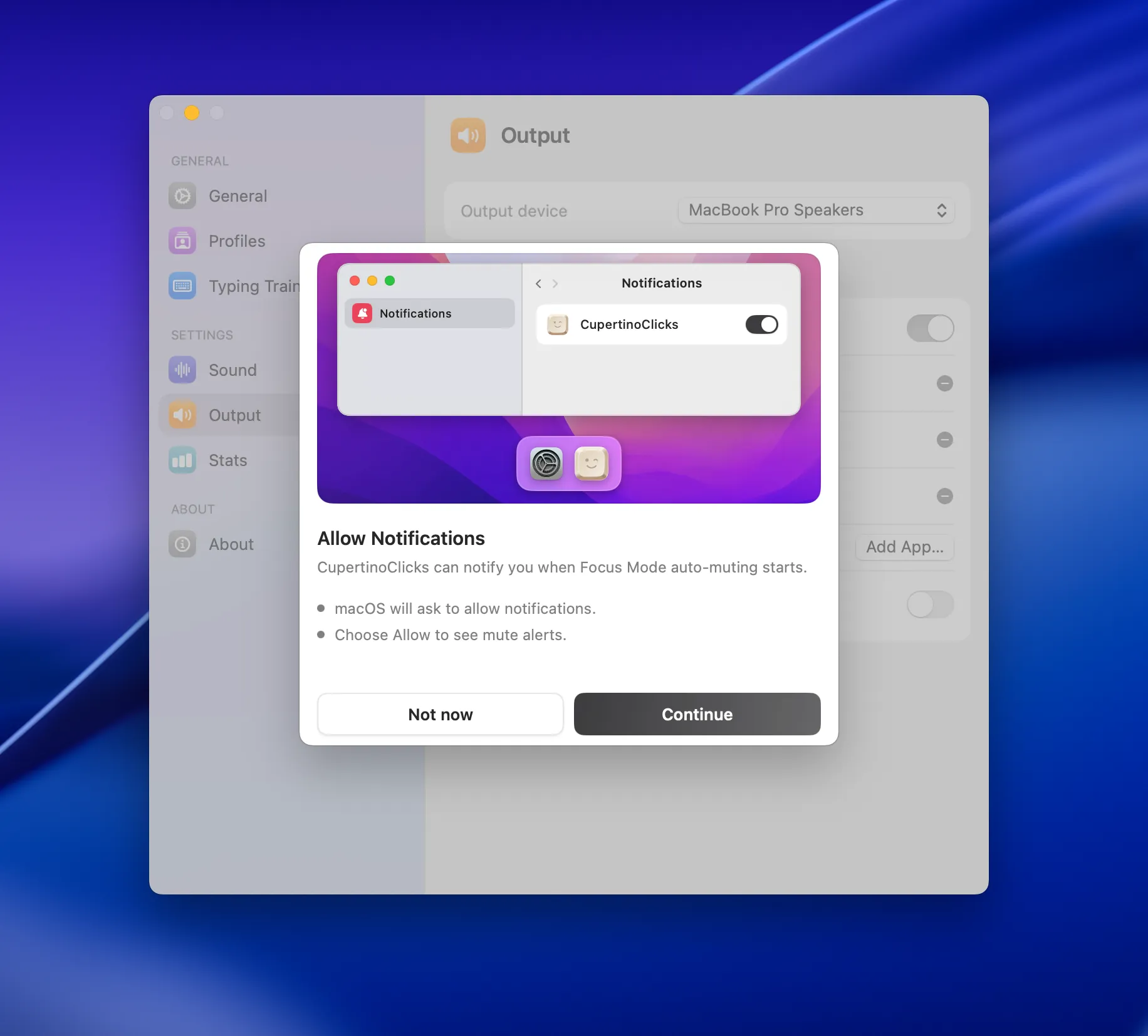This screenshot has height=1036, width=1148.
Task: Click the back chevron in illustrated Notifications window
Action: coord(538,284)
